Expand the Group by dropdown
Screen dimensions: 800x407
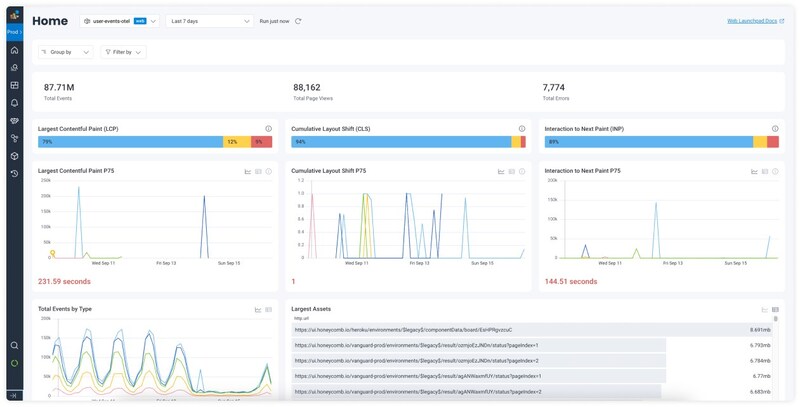tap(66, 52)
